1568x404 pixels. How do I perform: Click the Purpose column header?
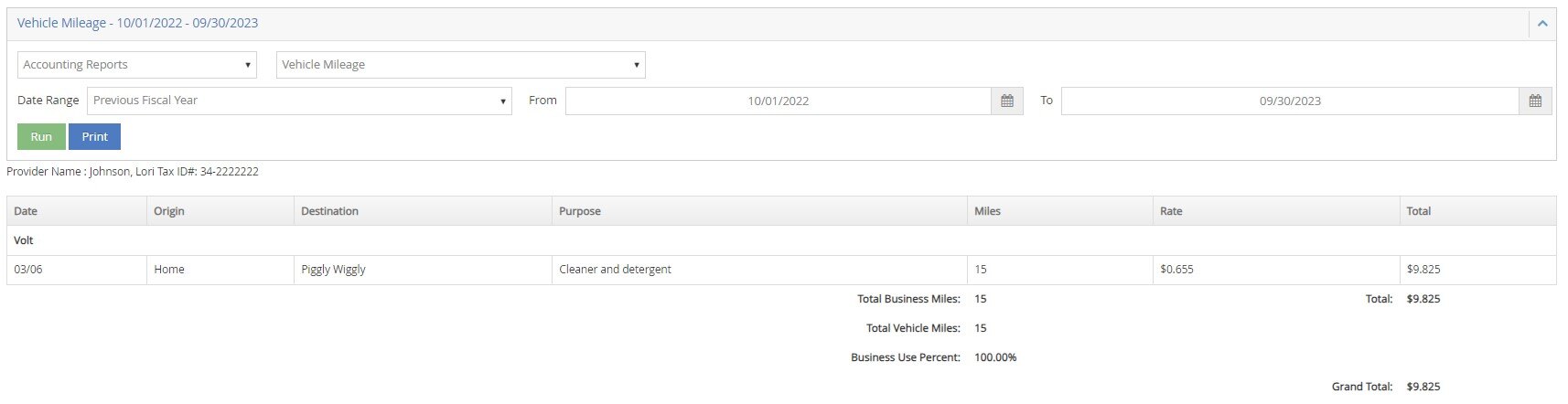(580, 211)
